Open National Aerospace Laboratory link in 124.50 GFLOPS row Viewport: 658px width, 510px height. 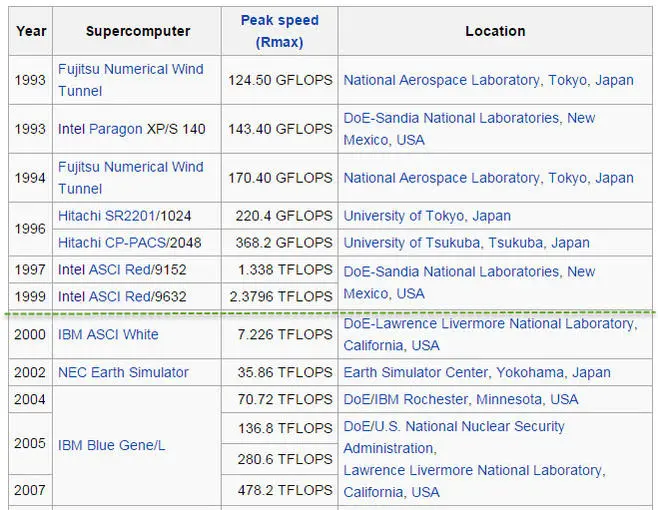pyautogui.click(x=441, y=80)
